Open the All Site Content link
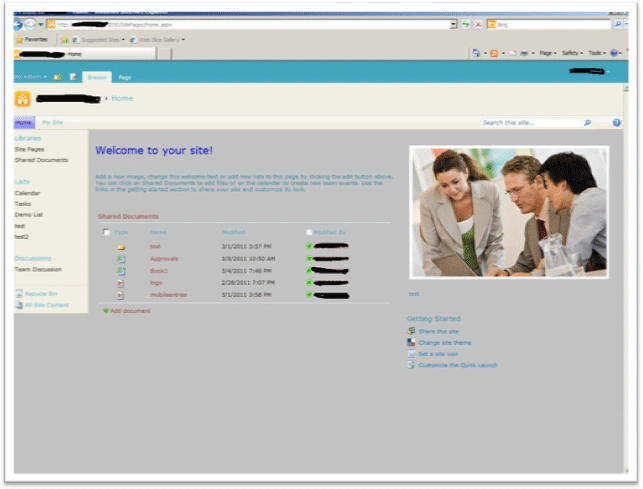The width and height of the screenshot is (643, 489). point(47,305)
